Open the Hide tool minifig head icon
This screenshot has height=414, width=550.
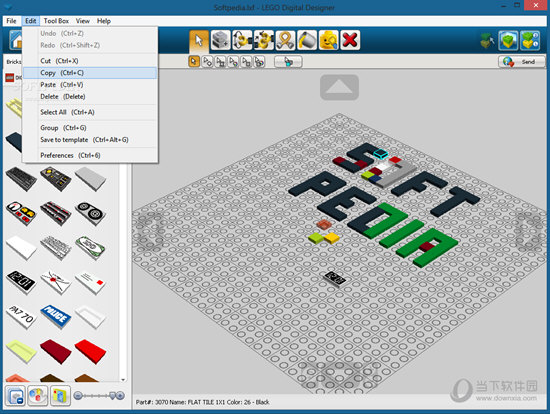[328, 41]
